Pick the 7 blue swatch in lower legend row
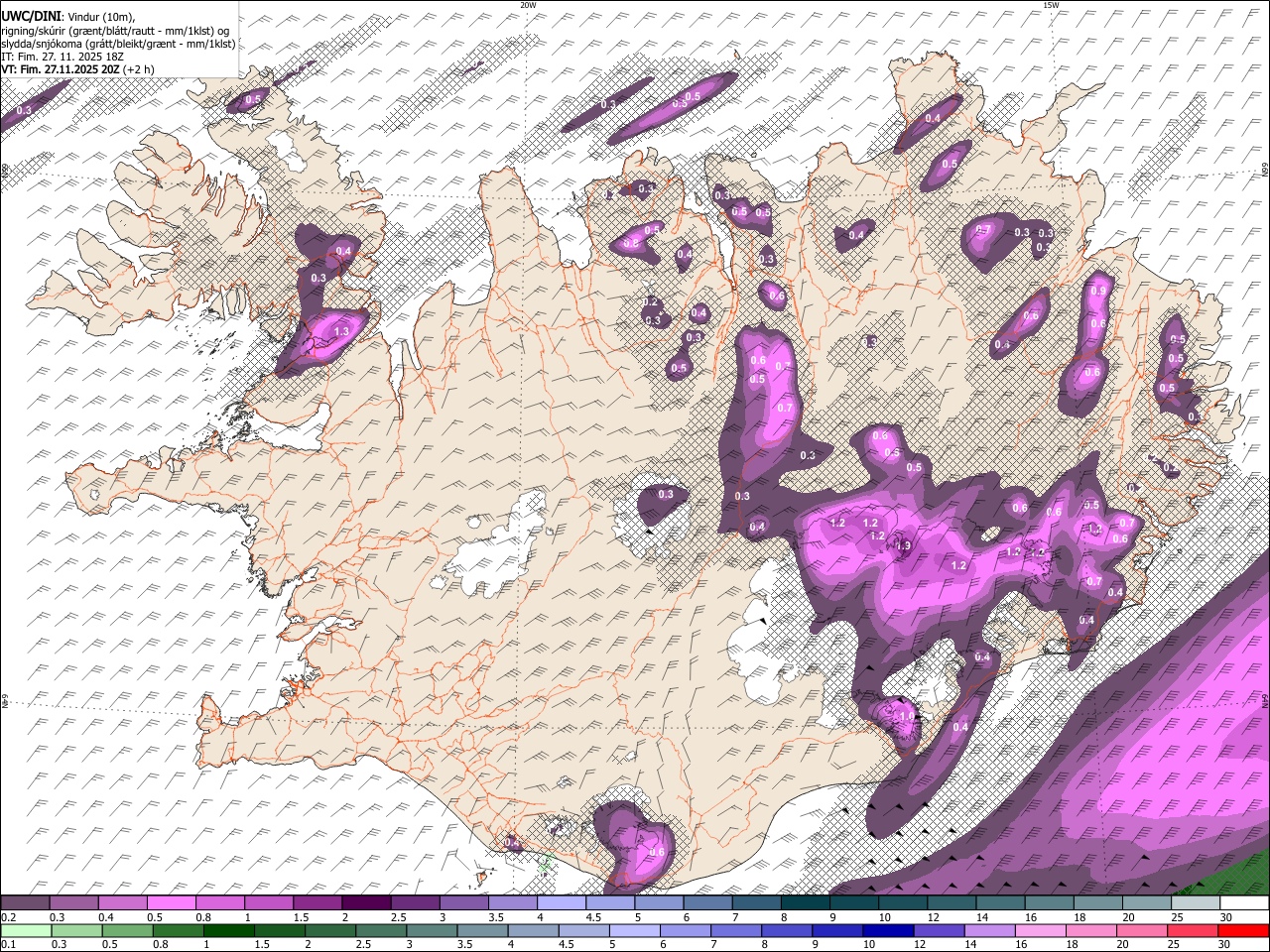Image resolution: width=1270 pixels, height=952 pixels. [x=735, y=930]
